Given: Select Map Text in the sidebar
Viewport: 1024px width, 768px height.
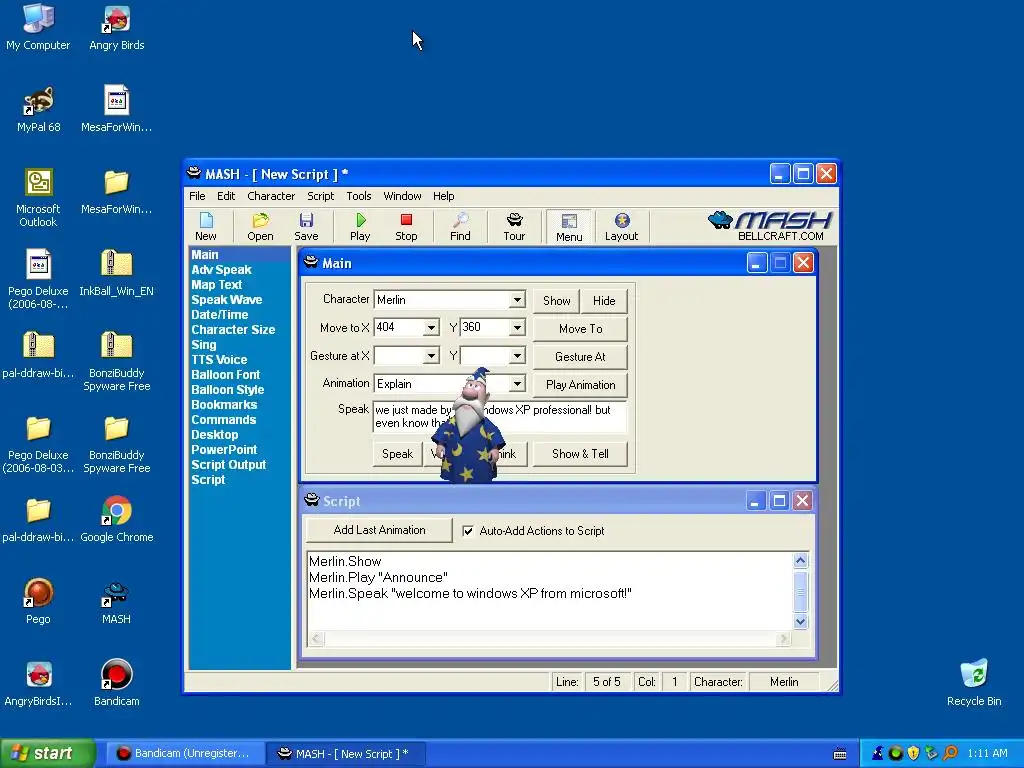Looking at the screenshot, I should 217,285.
